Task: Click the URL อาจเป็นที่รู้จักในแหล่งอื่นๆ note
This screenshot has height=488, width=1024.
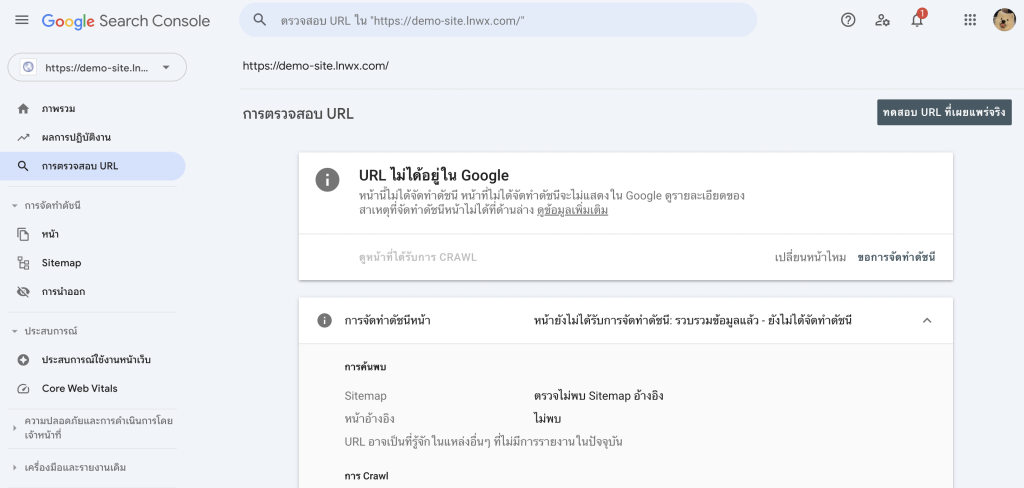Action: tap(483, 442)
